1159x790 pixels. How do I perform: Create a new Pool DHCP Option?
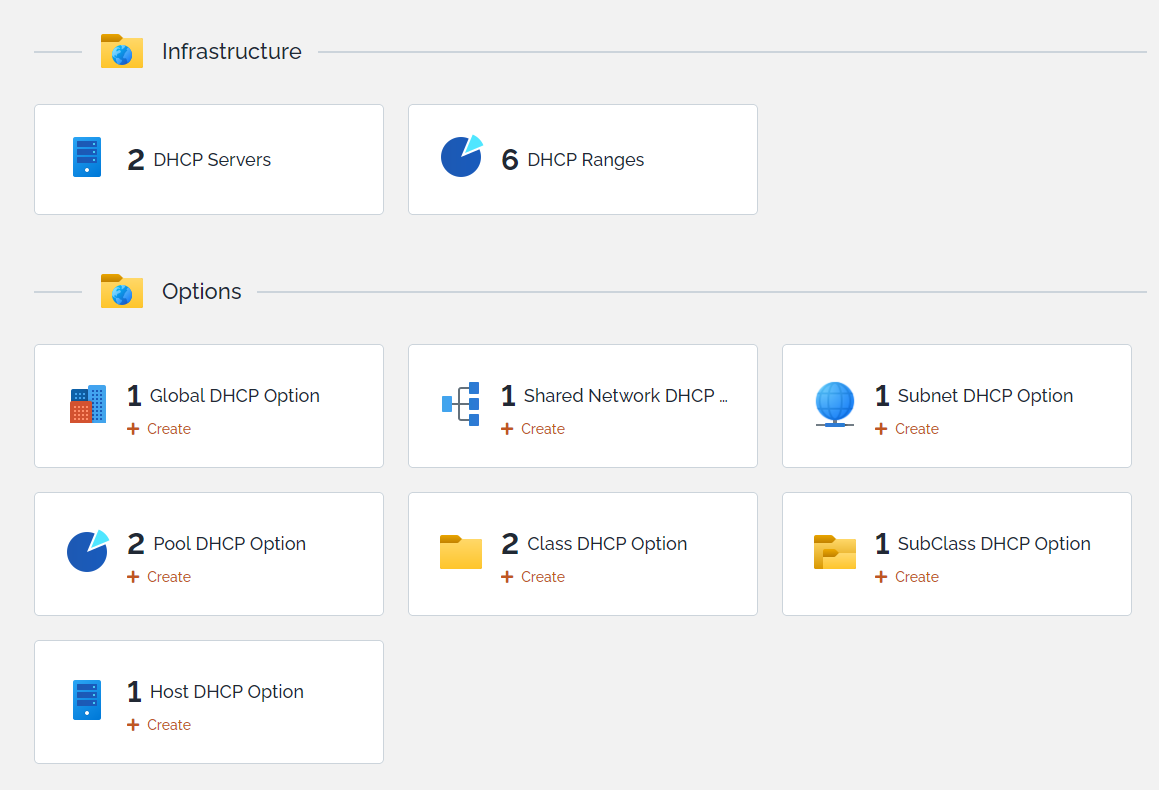pyautogui.click(x=160, y=577)
